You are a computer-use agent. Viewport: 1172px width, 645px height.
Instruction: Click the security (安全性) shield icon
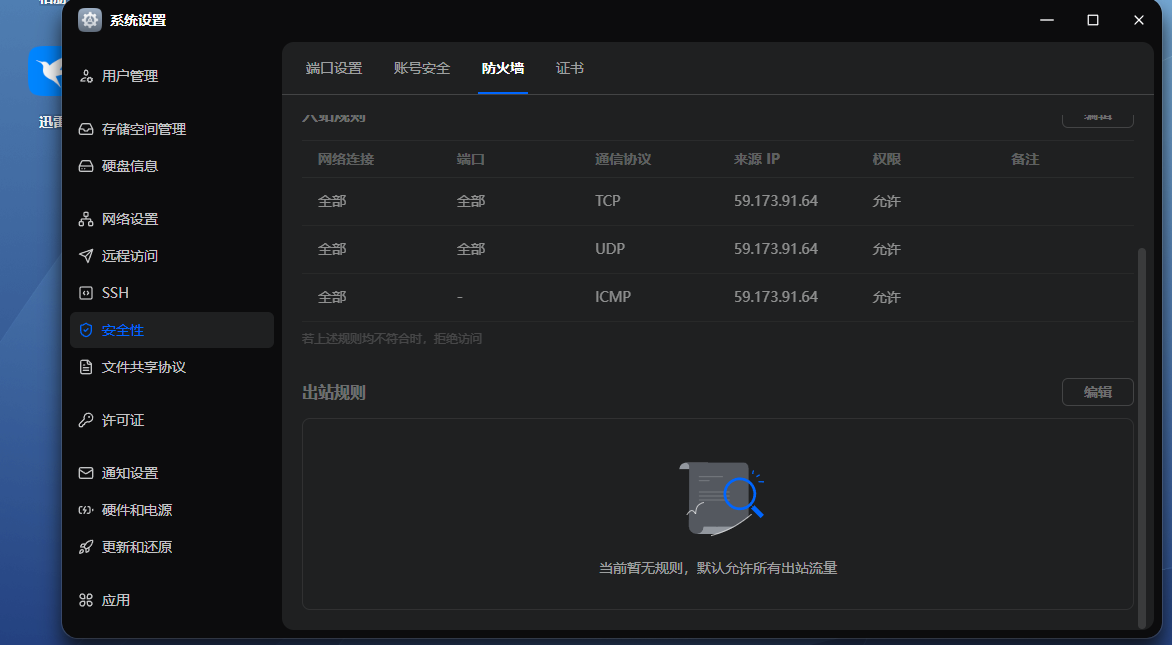86,330
